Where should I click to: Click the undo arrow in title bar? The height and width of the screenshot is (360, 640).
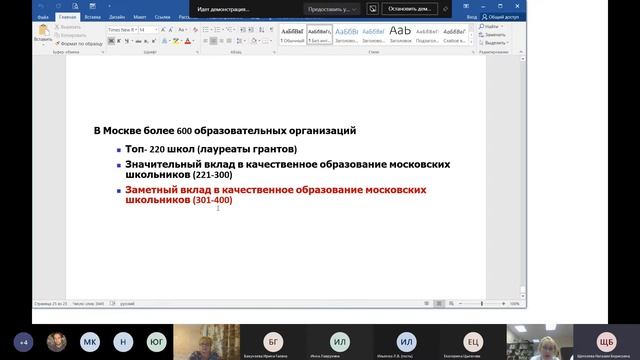click(41, 6)
